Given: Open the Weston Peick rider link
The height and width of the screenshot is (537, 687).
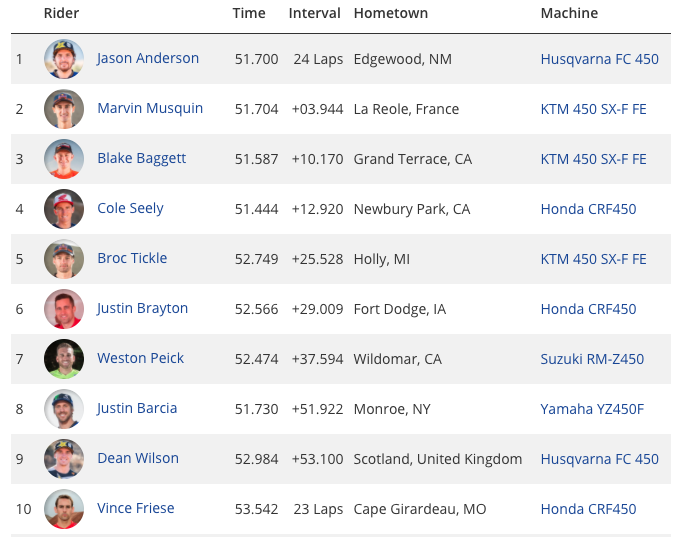Looking at the screenshot, I should 141,358.
